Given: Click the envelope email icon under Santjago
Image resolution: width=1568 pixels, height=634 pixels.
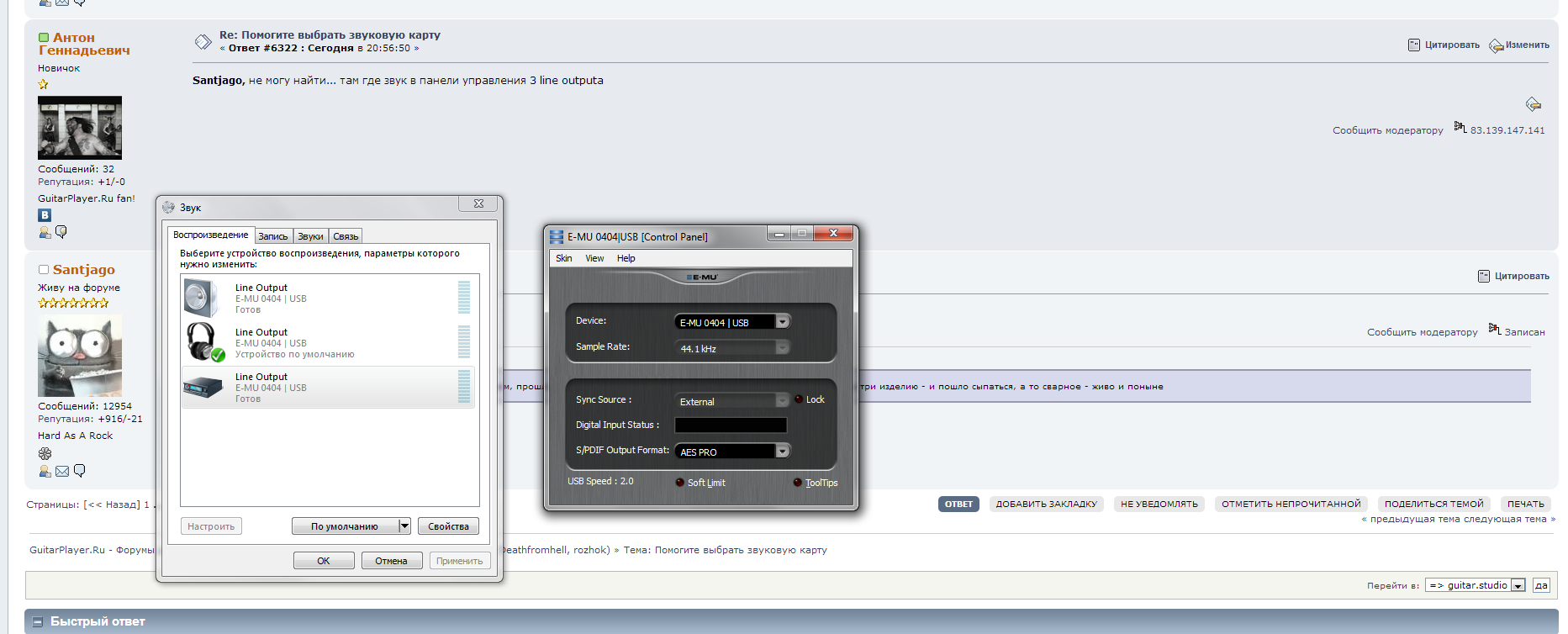Looking at the screenshot, I should [x=62, y=472].
